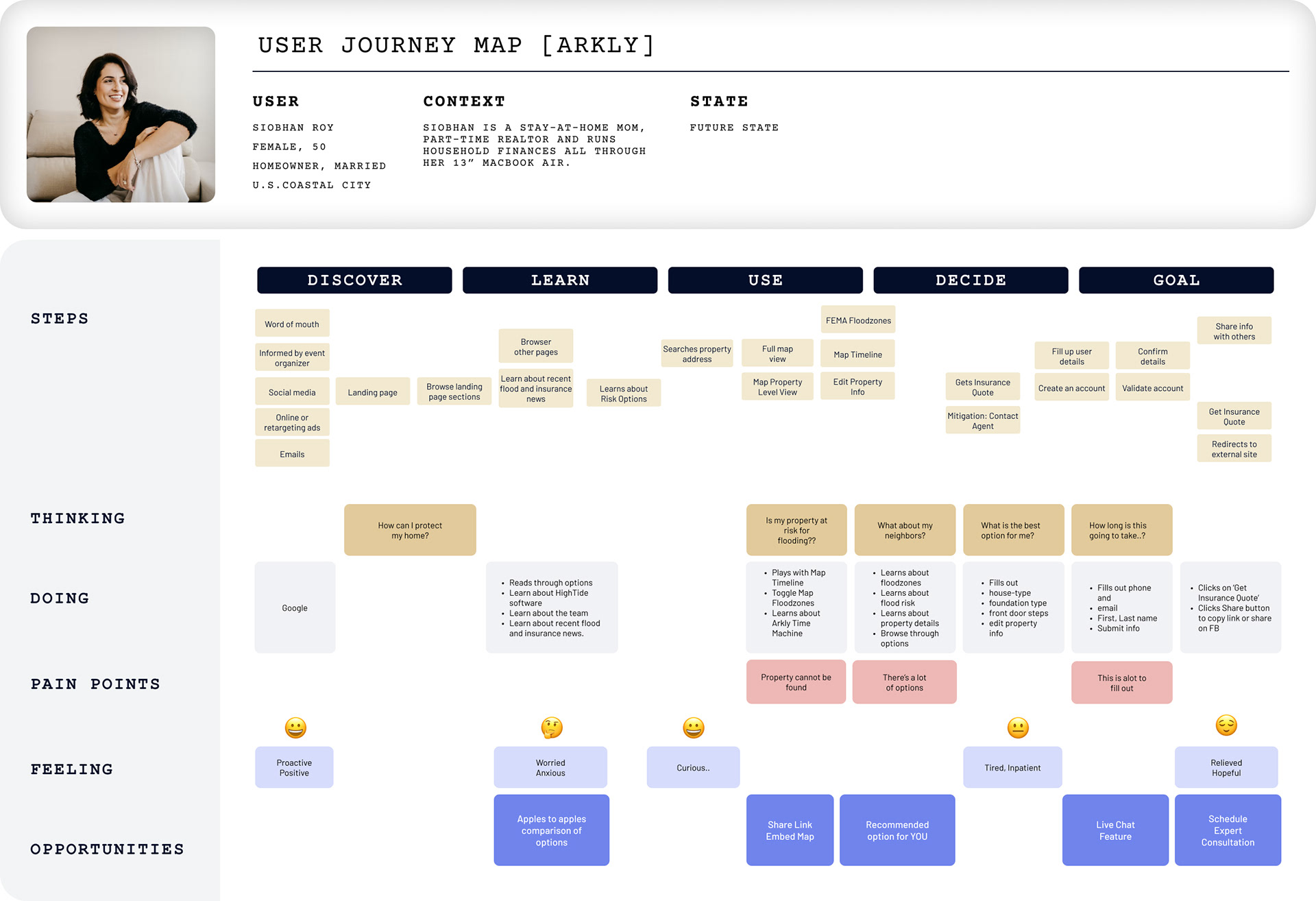Select the 'Browser other pages' card
This screenshot has height=901, width=1316.
pos(536,346)
